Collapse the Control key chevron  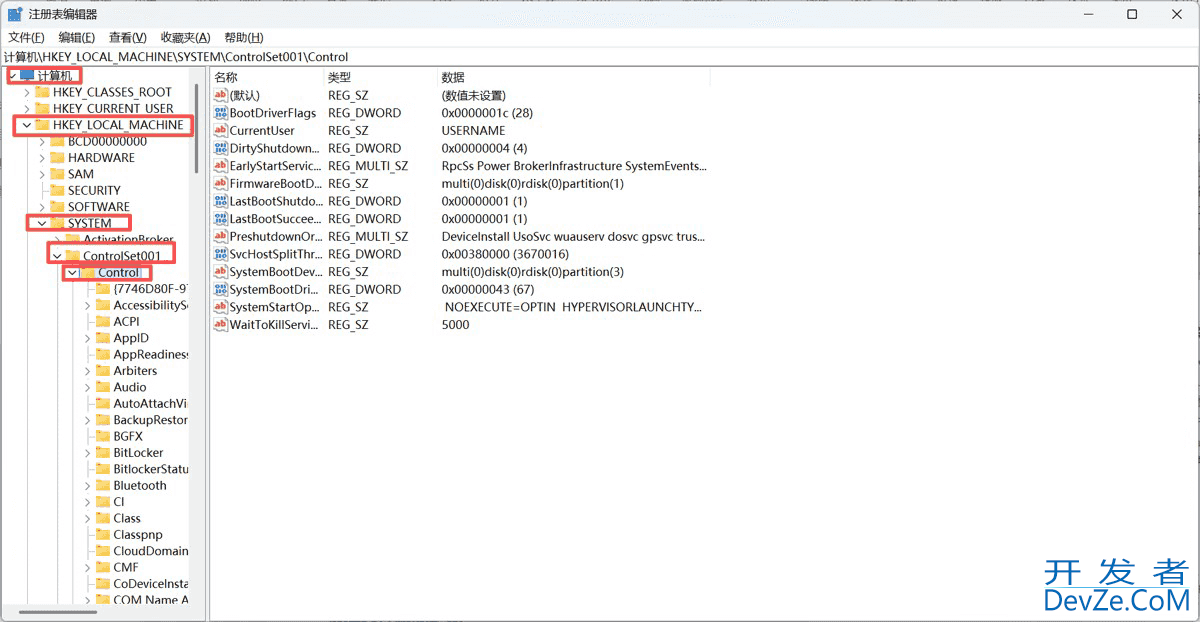pos(71,272)
